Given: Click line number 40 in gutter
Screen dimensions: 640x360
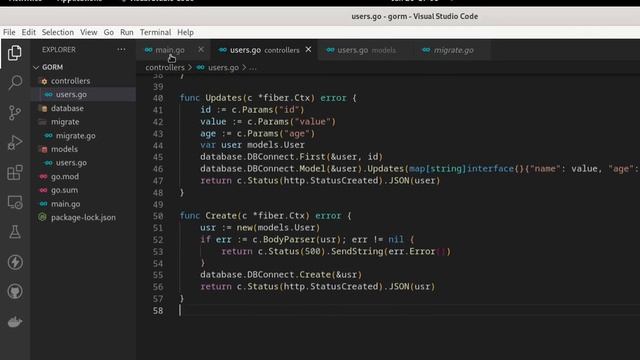Looking at the screenshot, I should click(158, 98).
